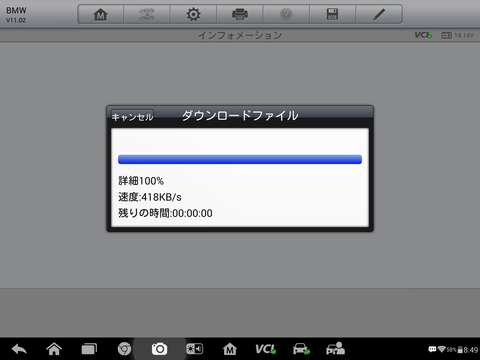Click the インフォメーション header title
The height and width of the screenshot is (360, 480).
pos(240,35)
